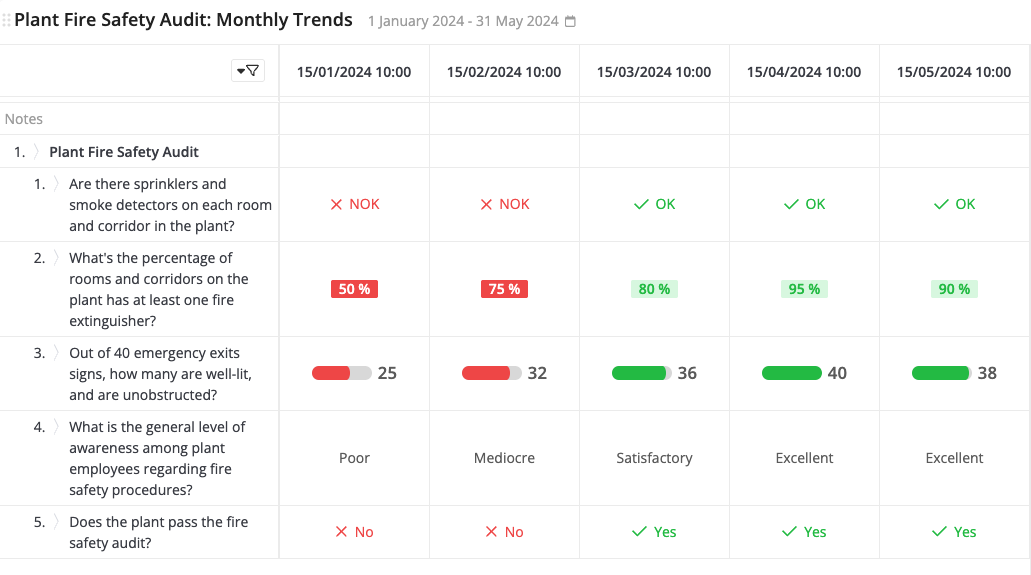Click the 1 January 2024 - 31 May 2024 date range
The width and height of the screenshot is (1031, 575).
(463, 22)
